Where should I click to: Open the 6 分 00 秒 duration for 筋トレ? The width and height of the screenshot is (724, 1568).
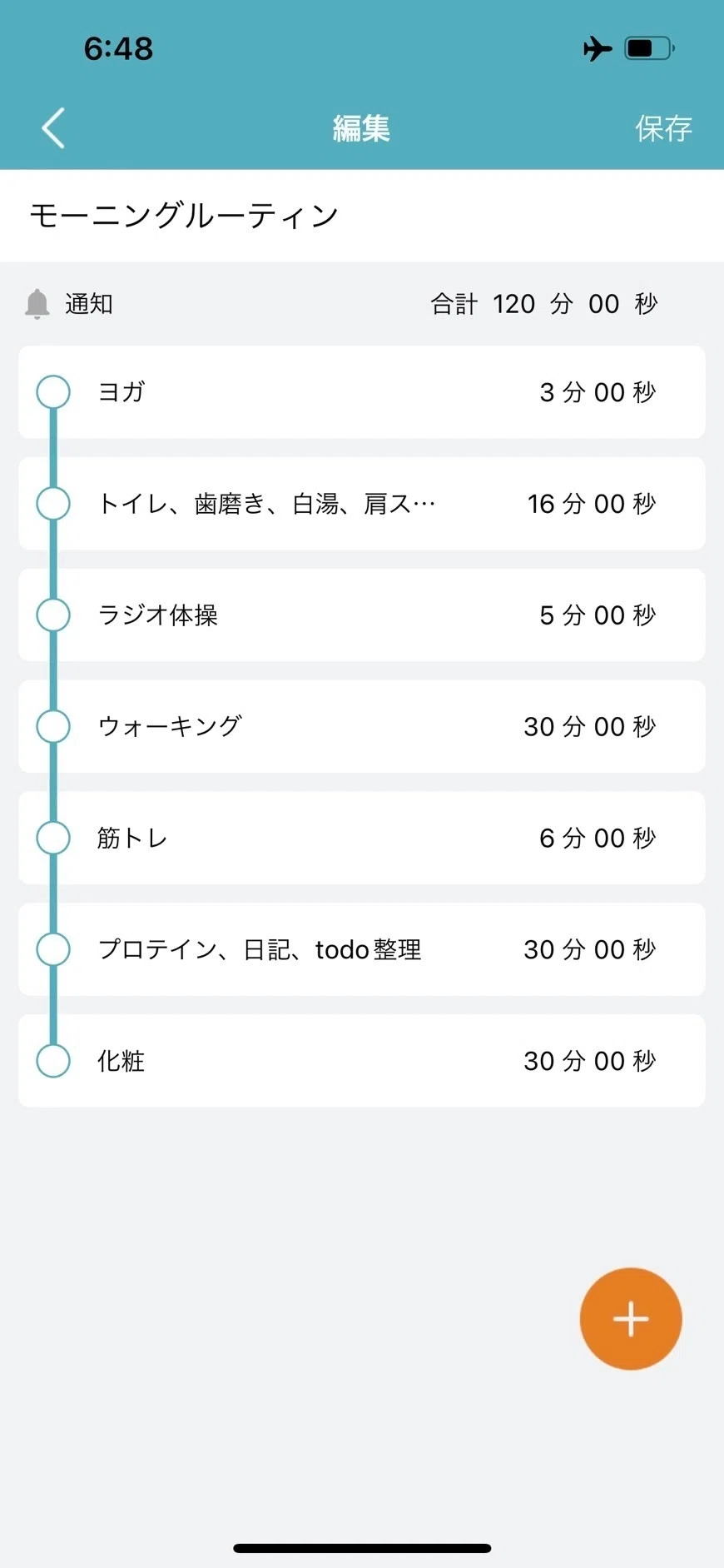click(598, 838)
